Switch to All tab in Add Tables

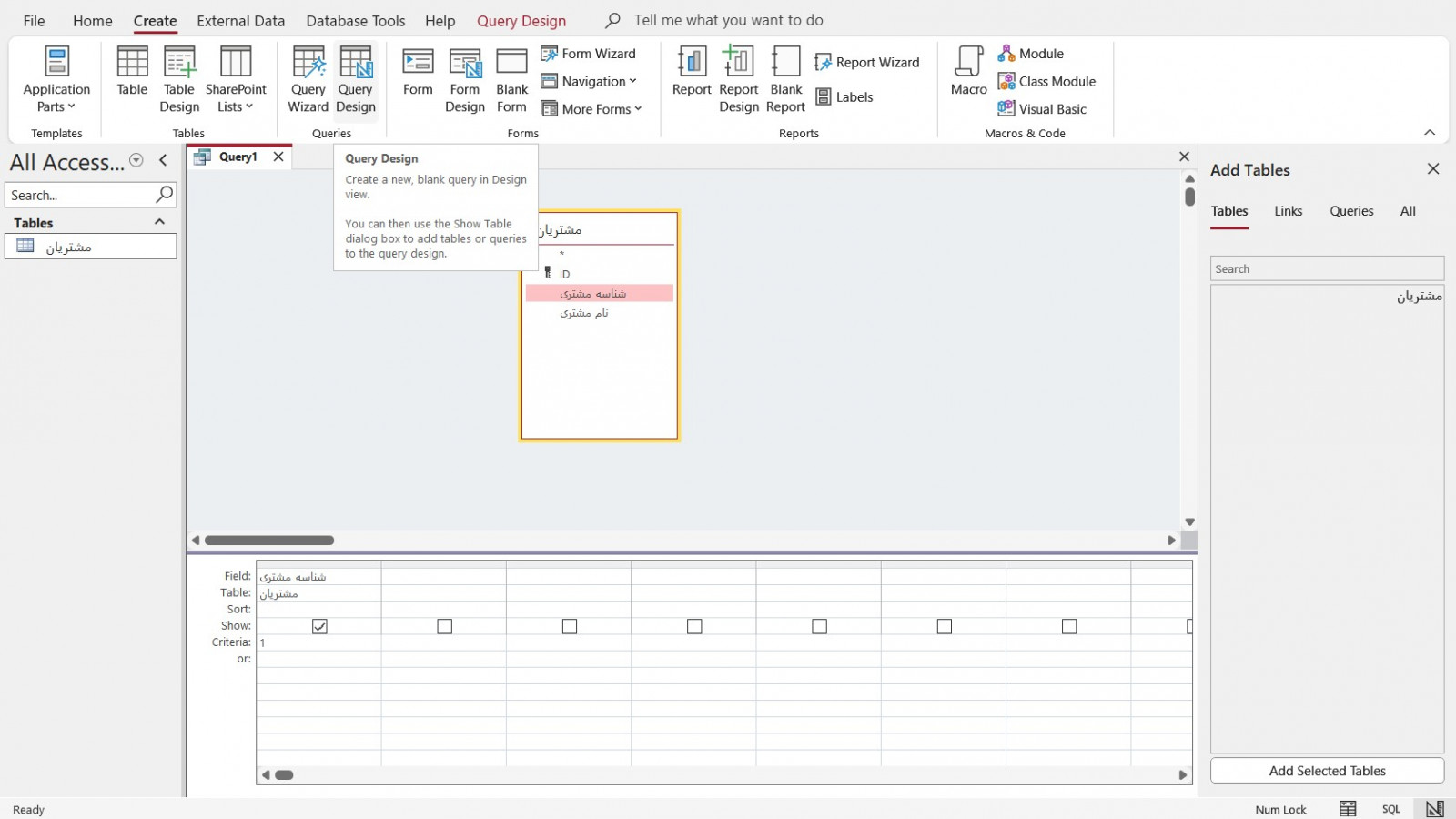pyautogui.click(x=1408, y=211)
